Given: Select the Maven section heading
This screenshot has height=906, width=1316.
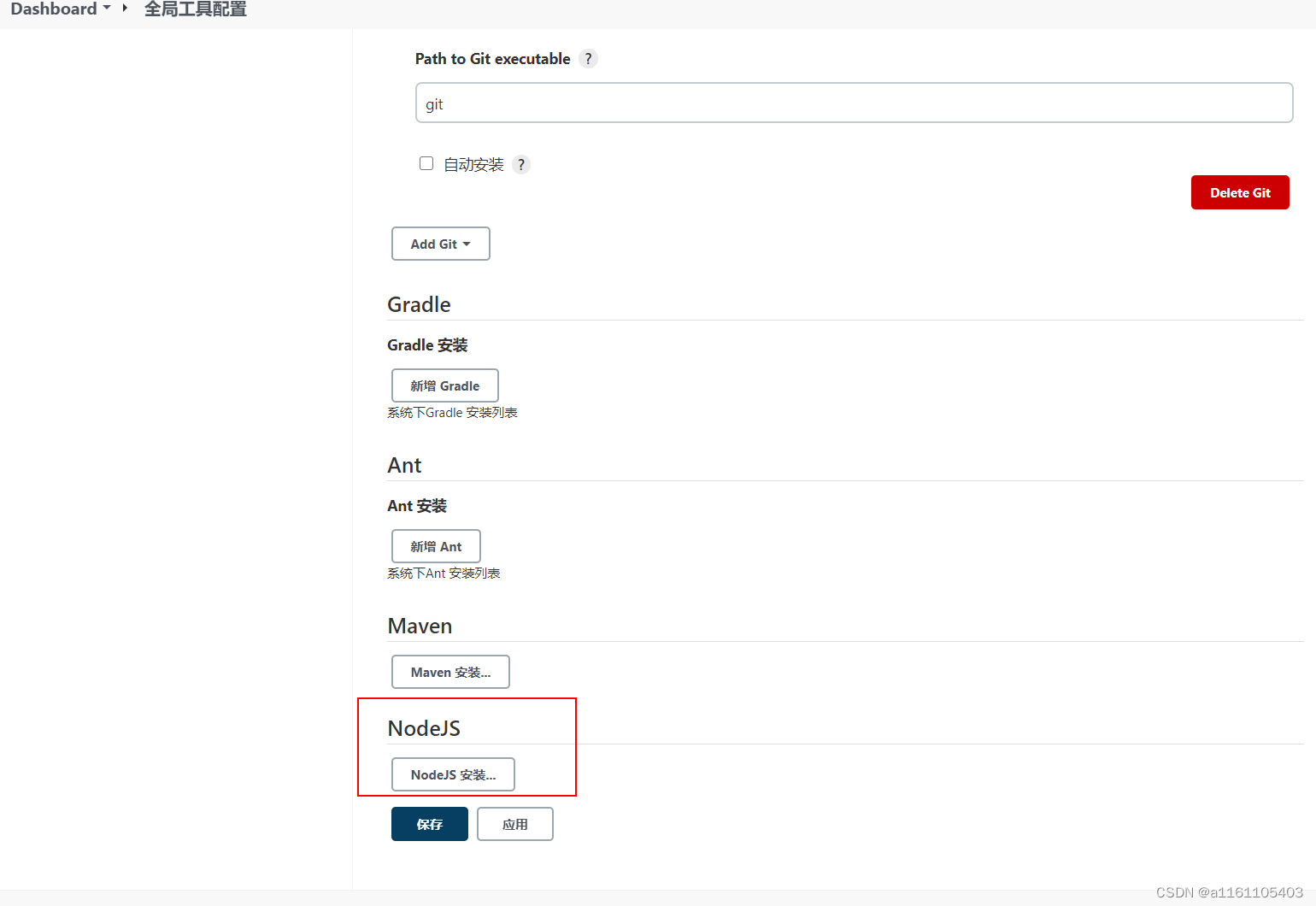Looking at the screenshot, I should [420, 626].
